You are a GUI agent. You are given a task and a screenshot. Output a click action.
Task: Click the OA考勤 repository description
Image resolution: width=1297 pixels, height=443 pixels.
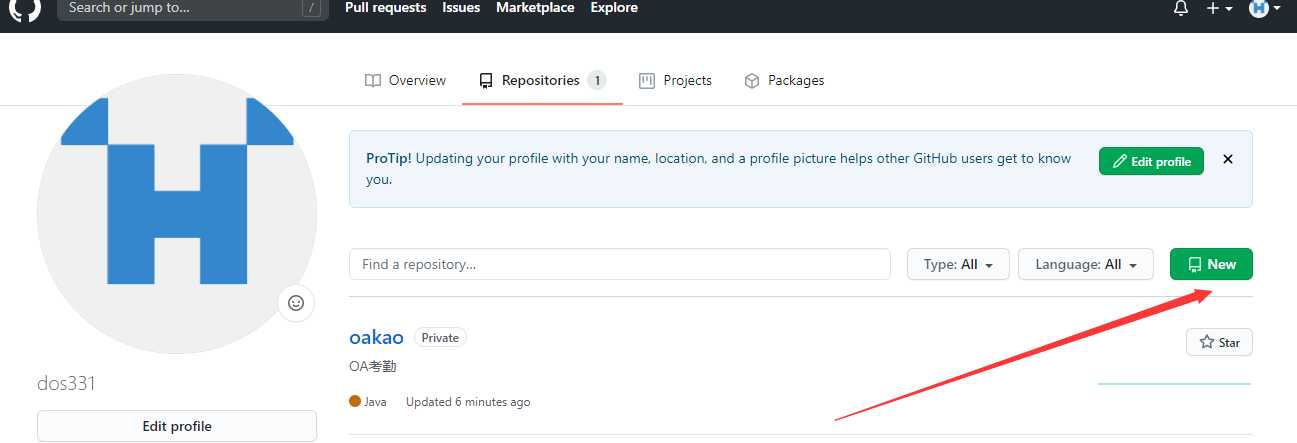[373, 367]
